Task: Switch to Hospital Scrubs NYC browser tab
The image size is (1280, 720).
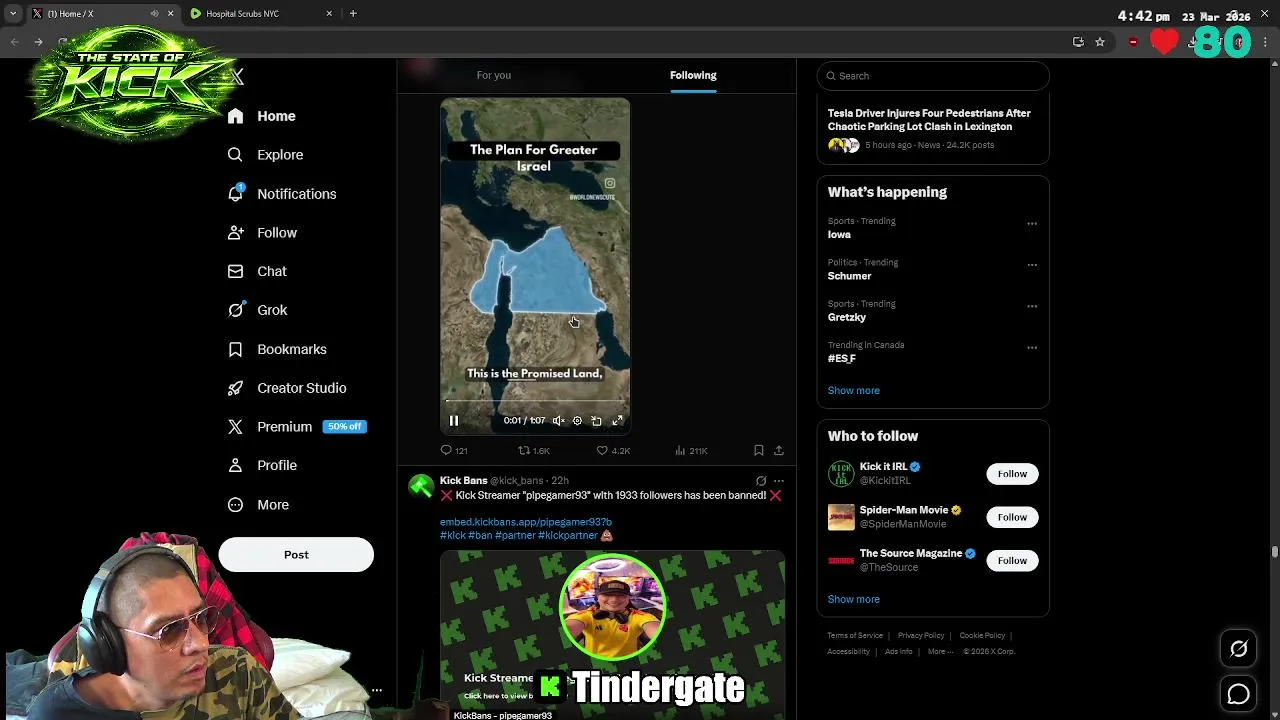Action: click(260, 14)
